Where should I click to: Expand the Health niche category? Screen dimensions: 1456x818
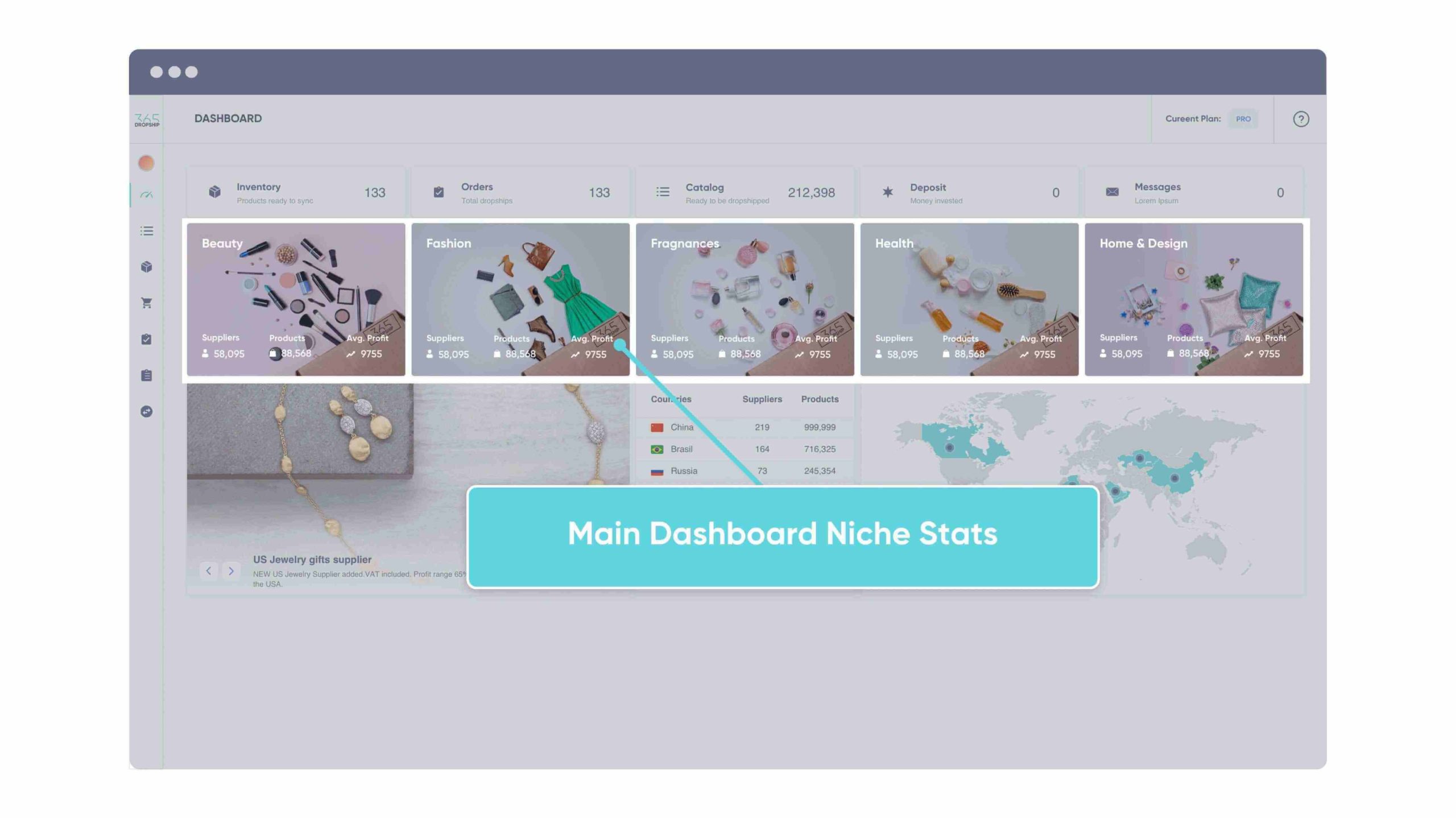coord(969,299)
